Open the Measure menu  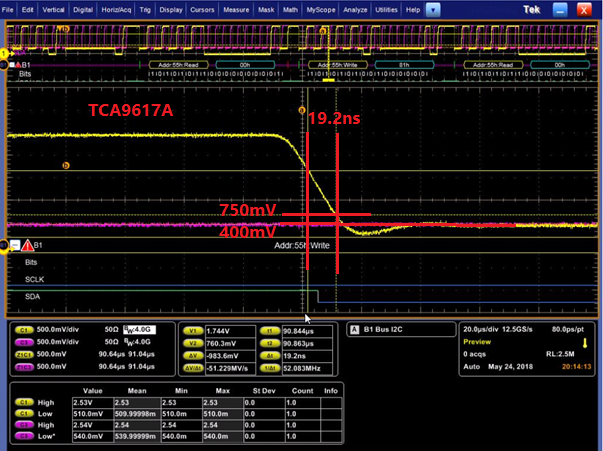coord(236,10)
